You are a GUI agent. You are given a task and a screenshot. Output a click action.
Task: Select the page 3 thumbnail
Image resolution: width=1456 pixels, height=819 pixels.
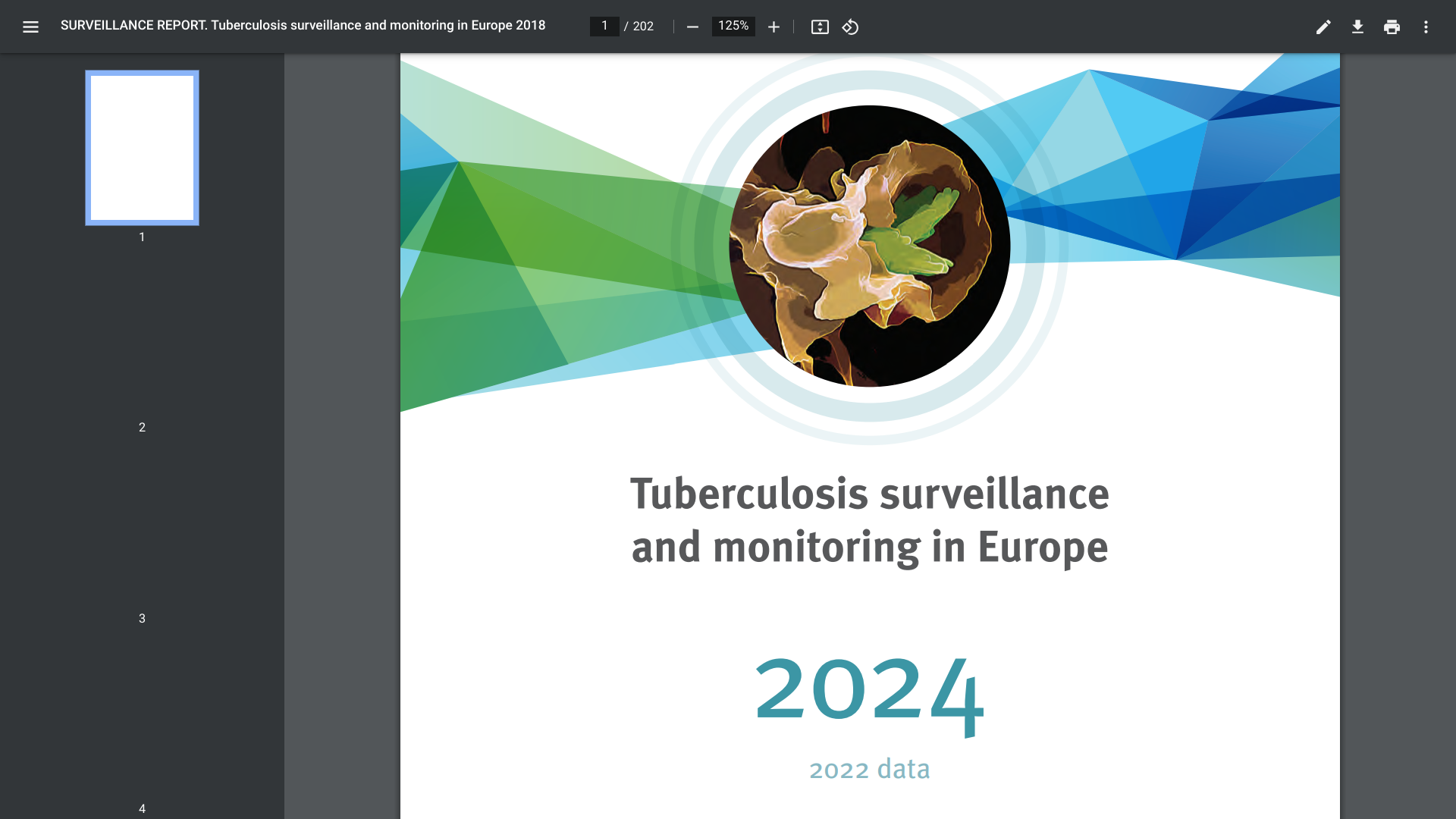(x=142, y=529)
